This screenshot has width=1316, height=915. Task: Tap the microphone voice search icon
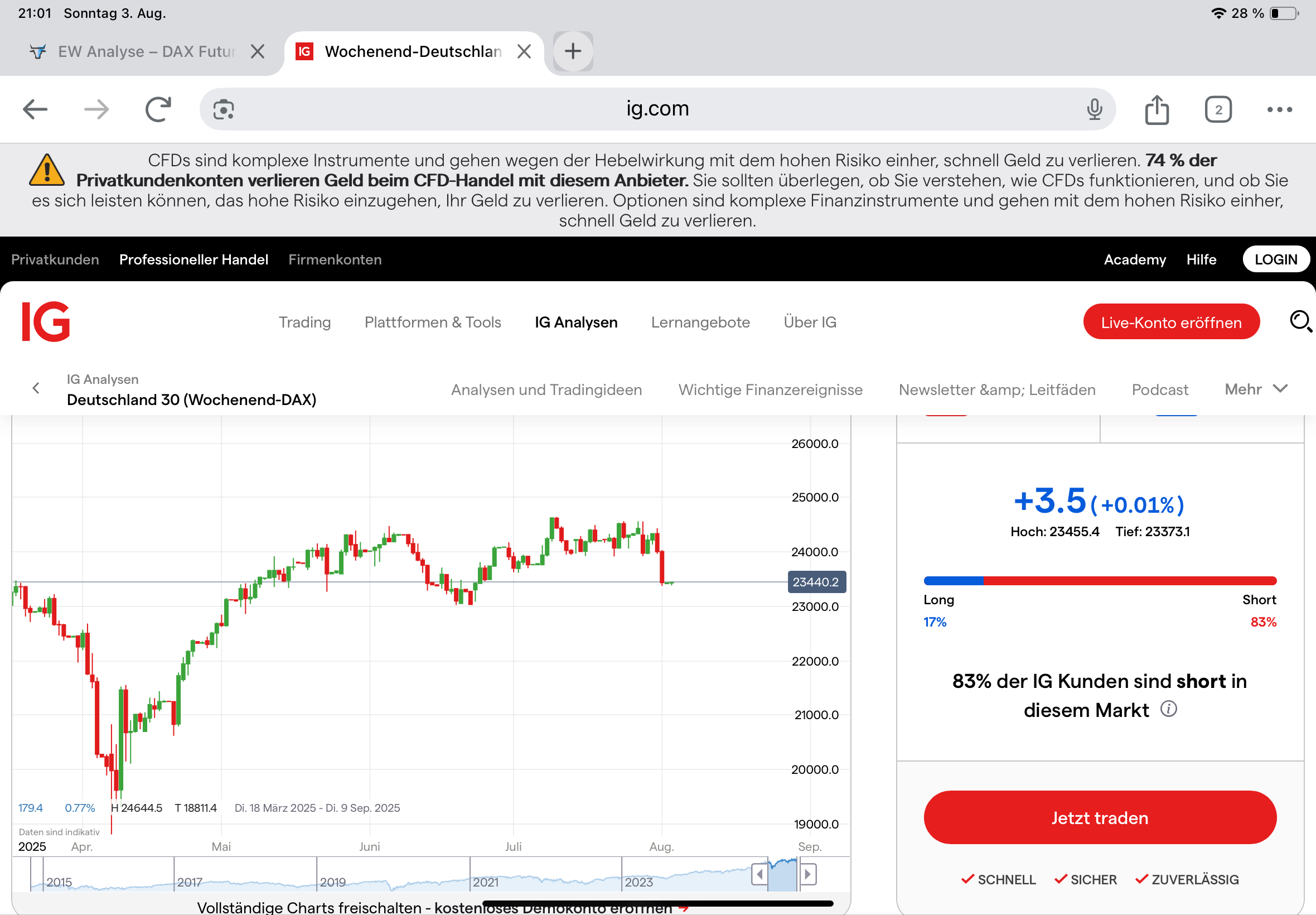coord(1094,109)
